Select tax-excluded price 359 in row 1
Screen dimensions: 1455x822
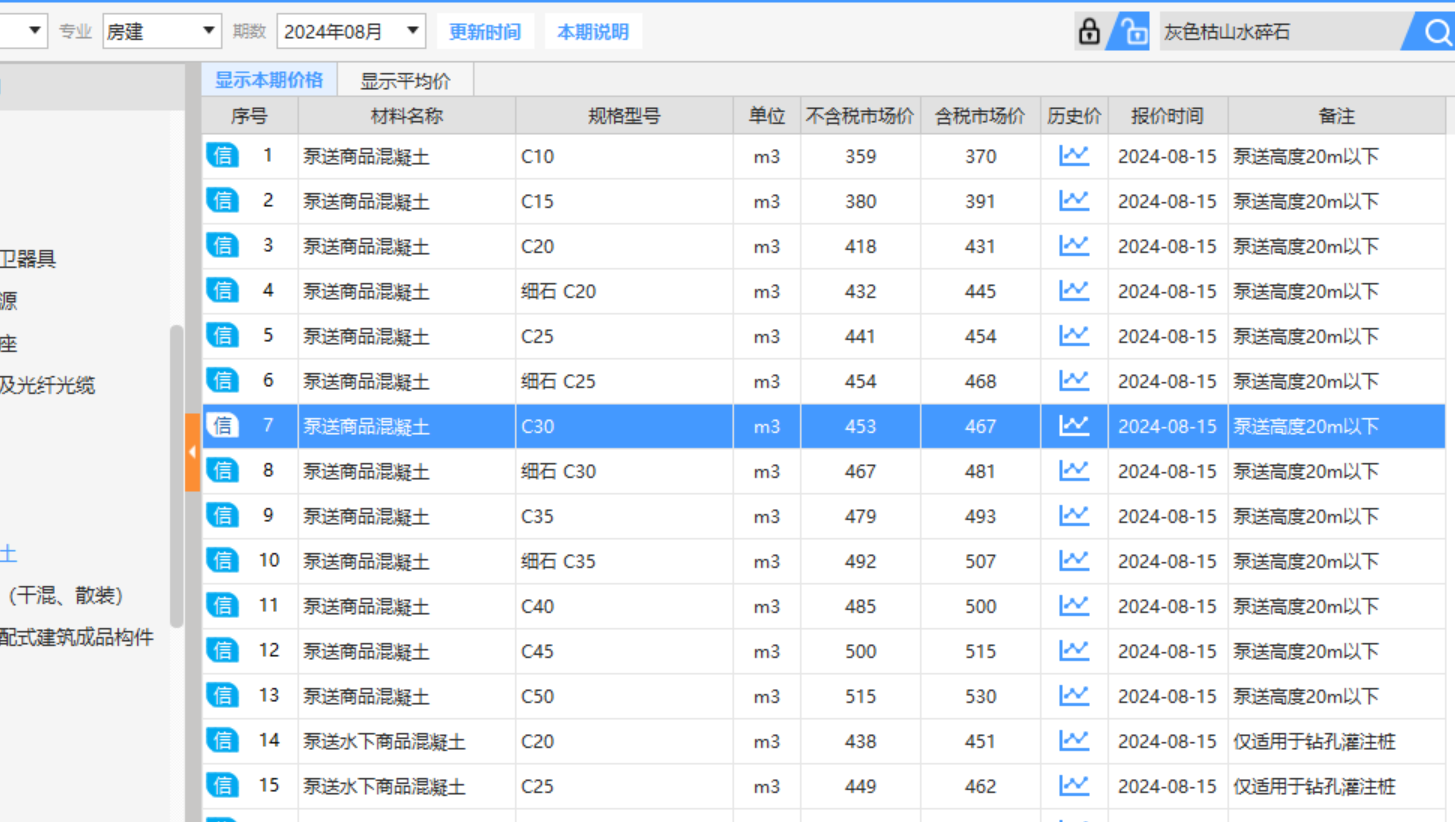(860, 156)
